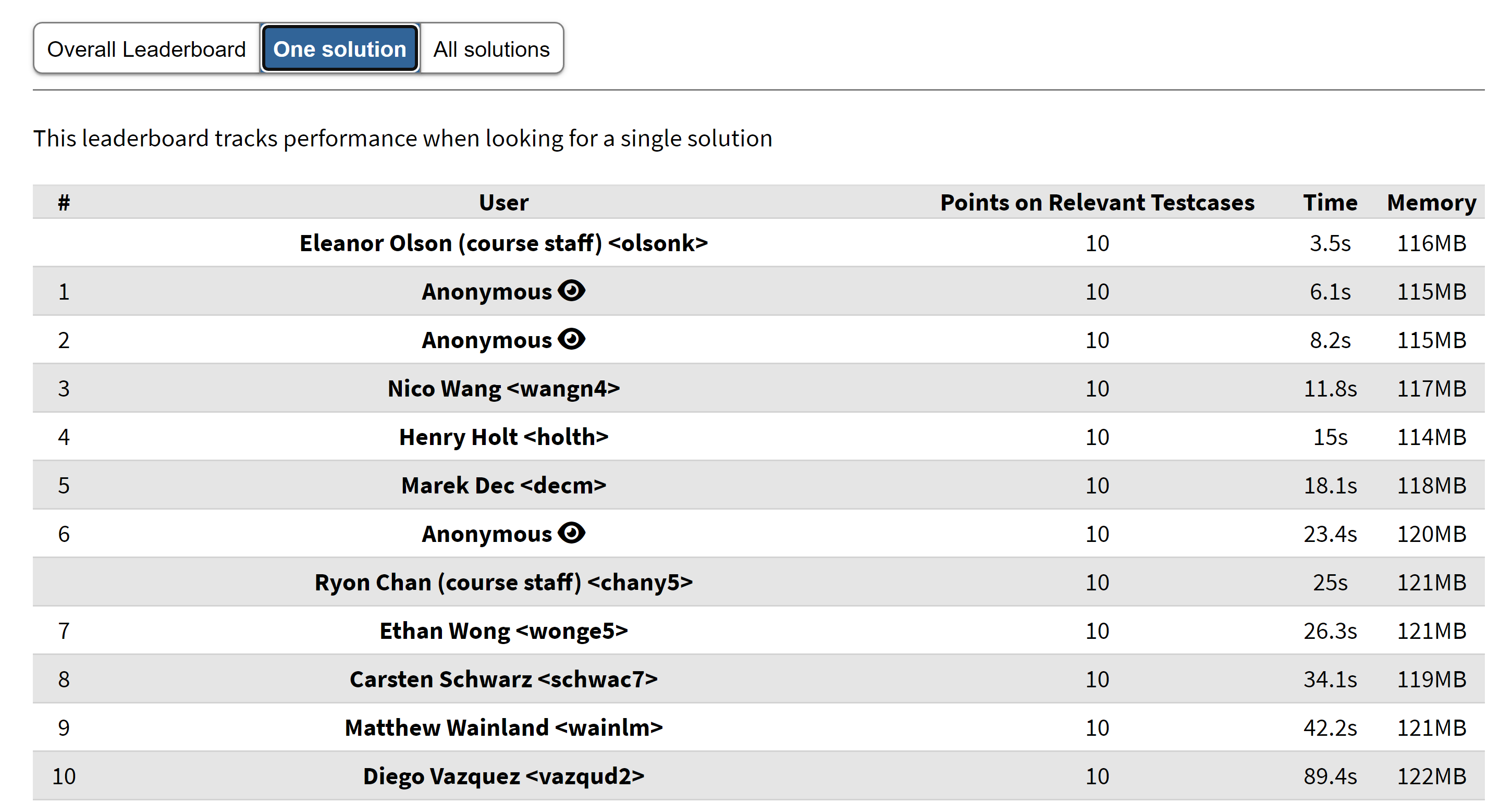Screen dimensions: 1512x803
Task: Select the One solution tab
Action: click(340, 48)
